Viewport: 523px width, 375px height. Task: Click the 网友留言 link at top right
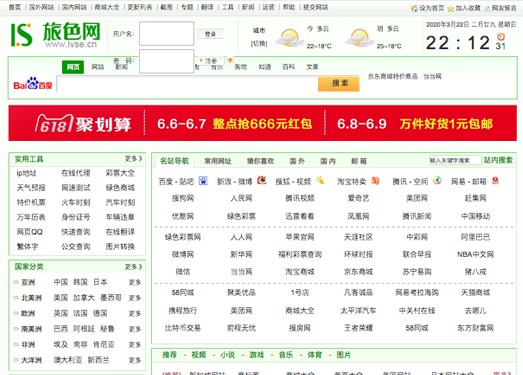point(501,8)
